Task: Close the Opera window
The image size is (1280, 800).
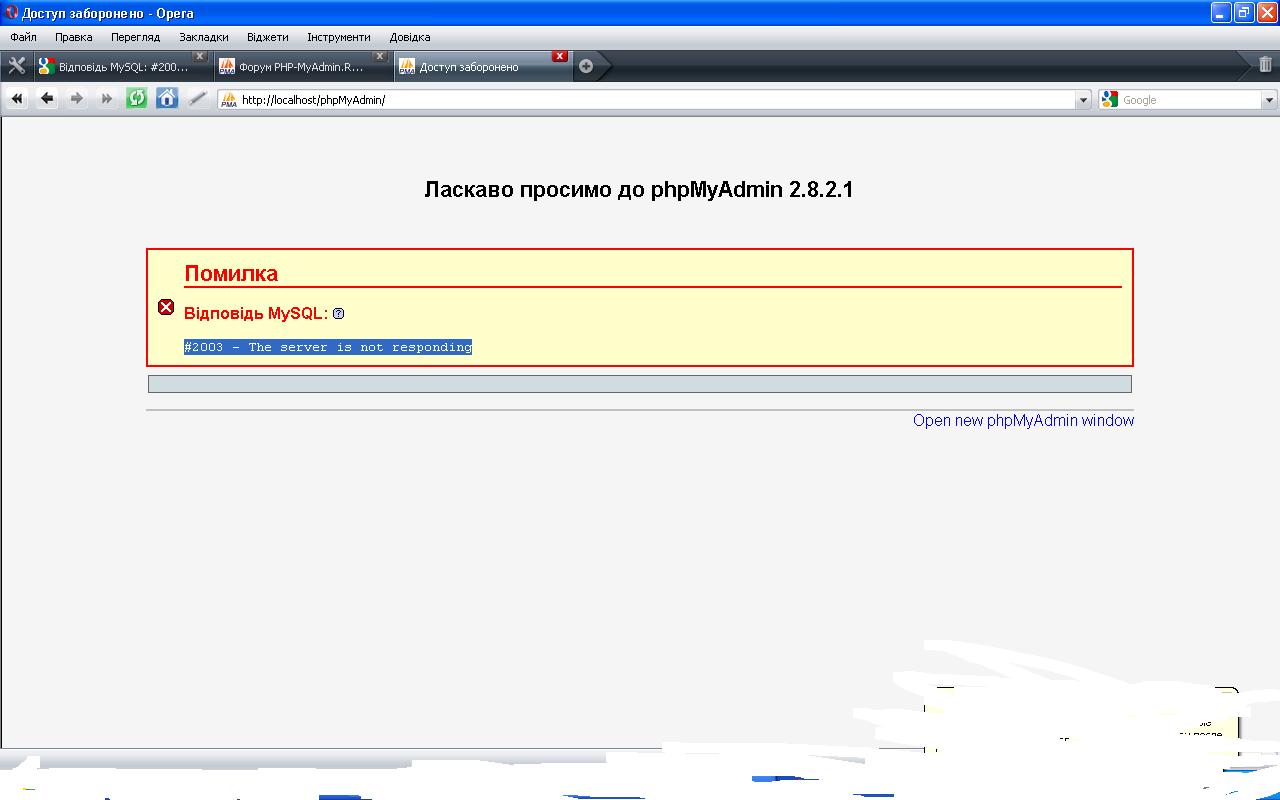Action: 1267,12
